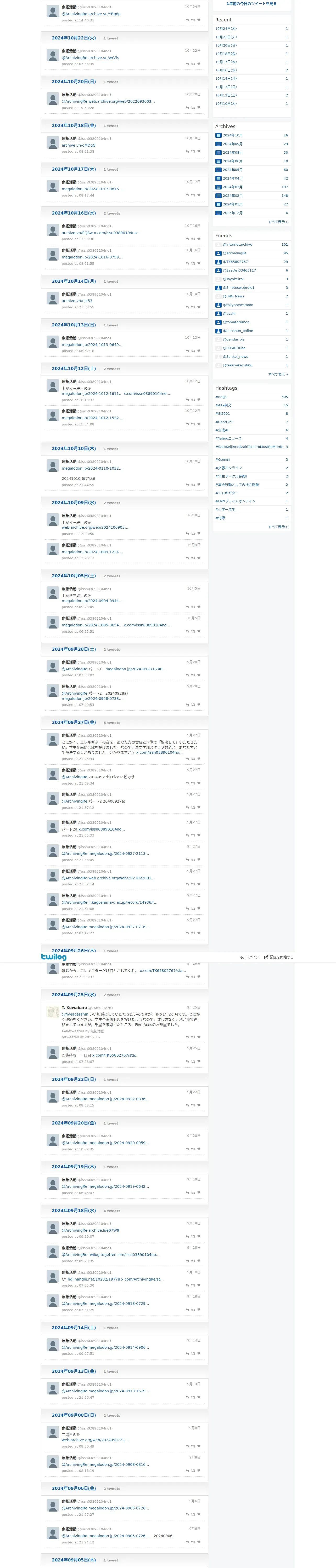Open archive month 2024年09月
The width and height of the screenshot is (336, 1568).
click(x=232, y=144)
